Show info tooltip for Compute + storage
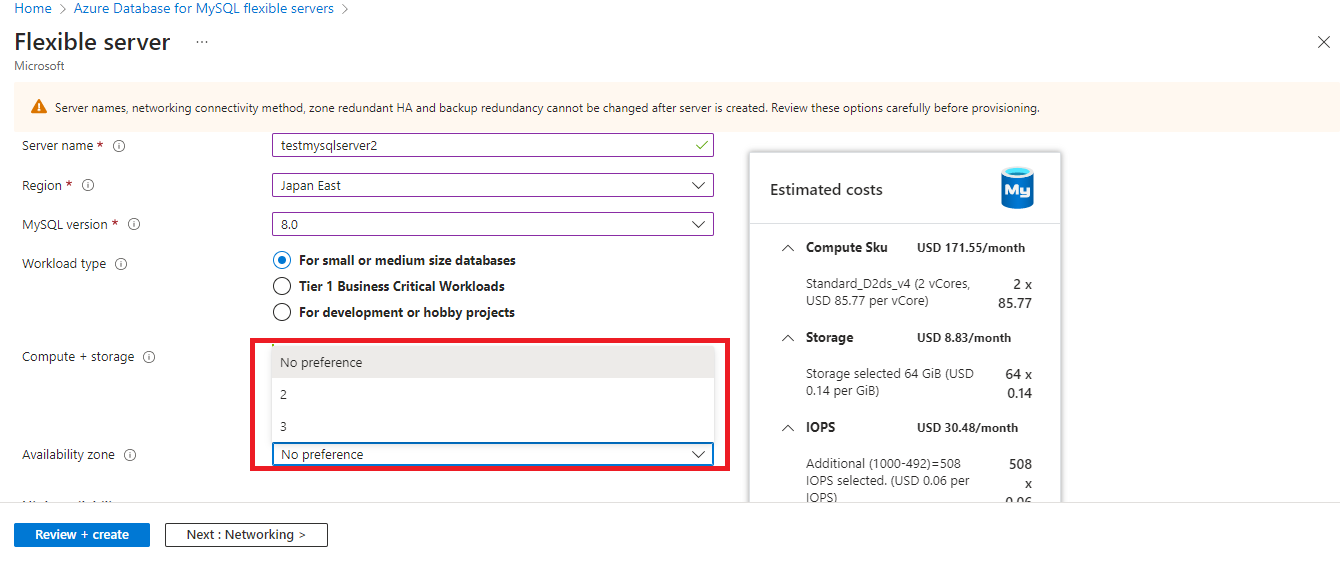 (x=149, y=357)
